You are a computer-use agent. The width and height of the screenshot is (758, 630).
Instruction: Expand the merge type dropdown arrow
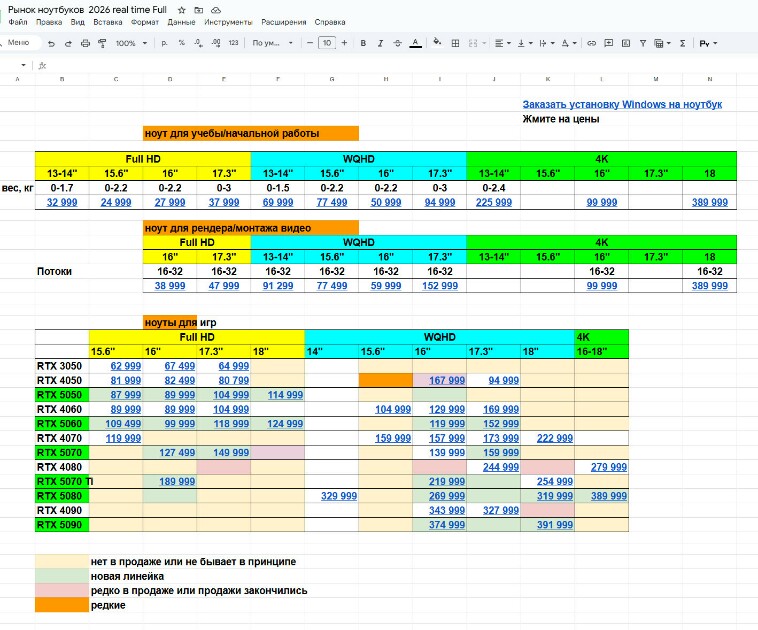point(484,44)
